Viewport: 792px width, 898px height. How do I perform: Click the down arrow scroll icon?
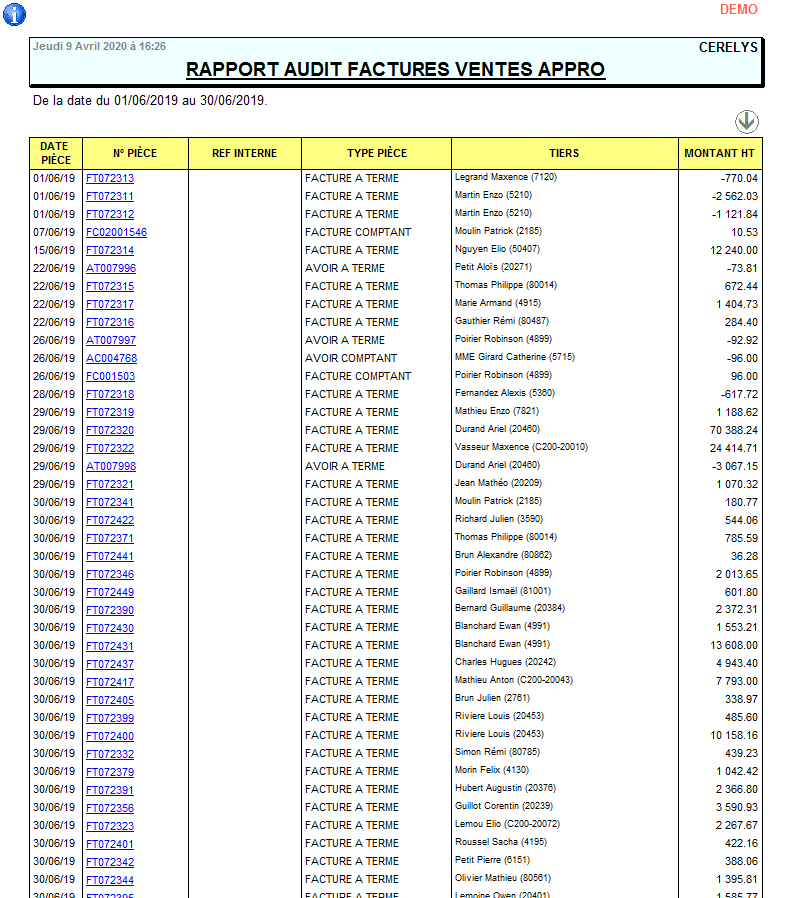click(x=747, y=121)
